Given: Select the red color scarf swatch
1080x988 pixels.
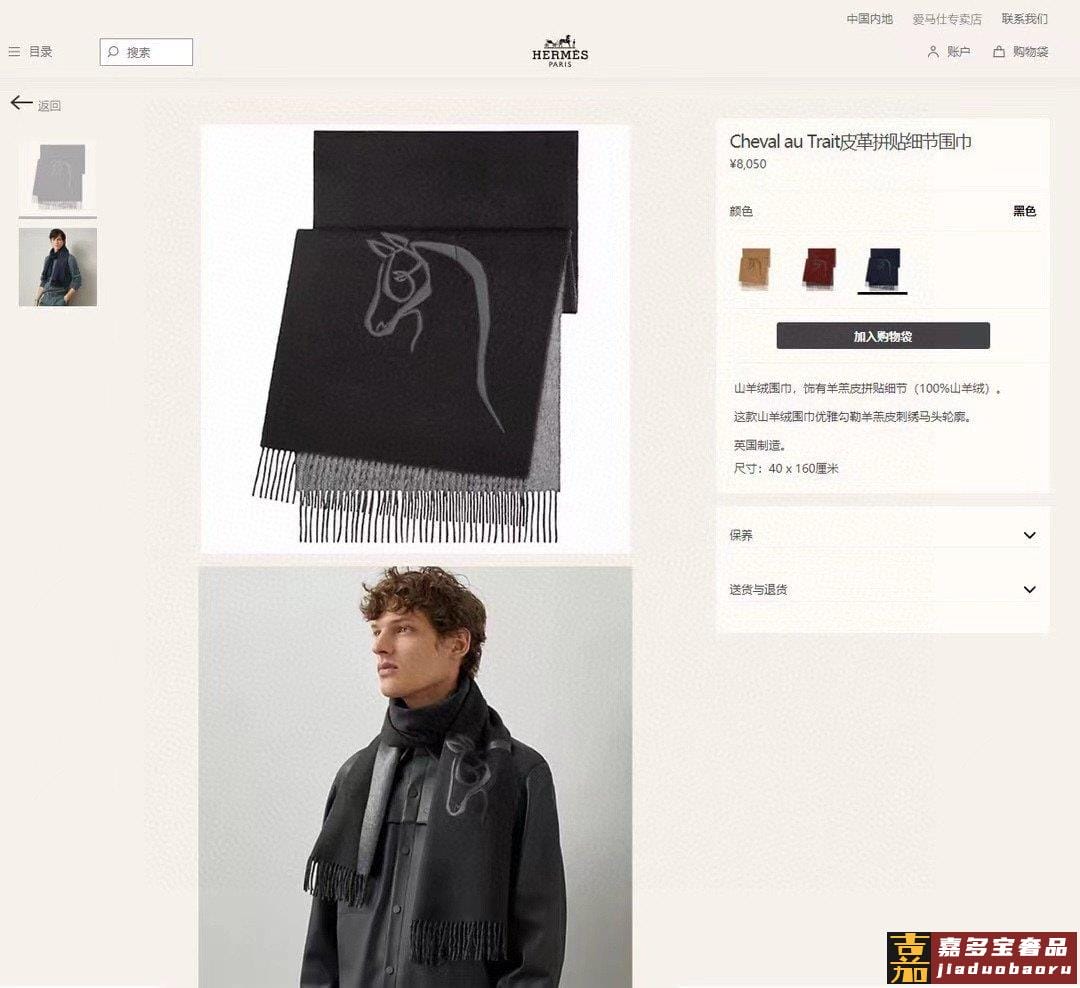Looking at the screenshot, I should [x=819, y=268].
